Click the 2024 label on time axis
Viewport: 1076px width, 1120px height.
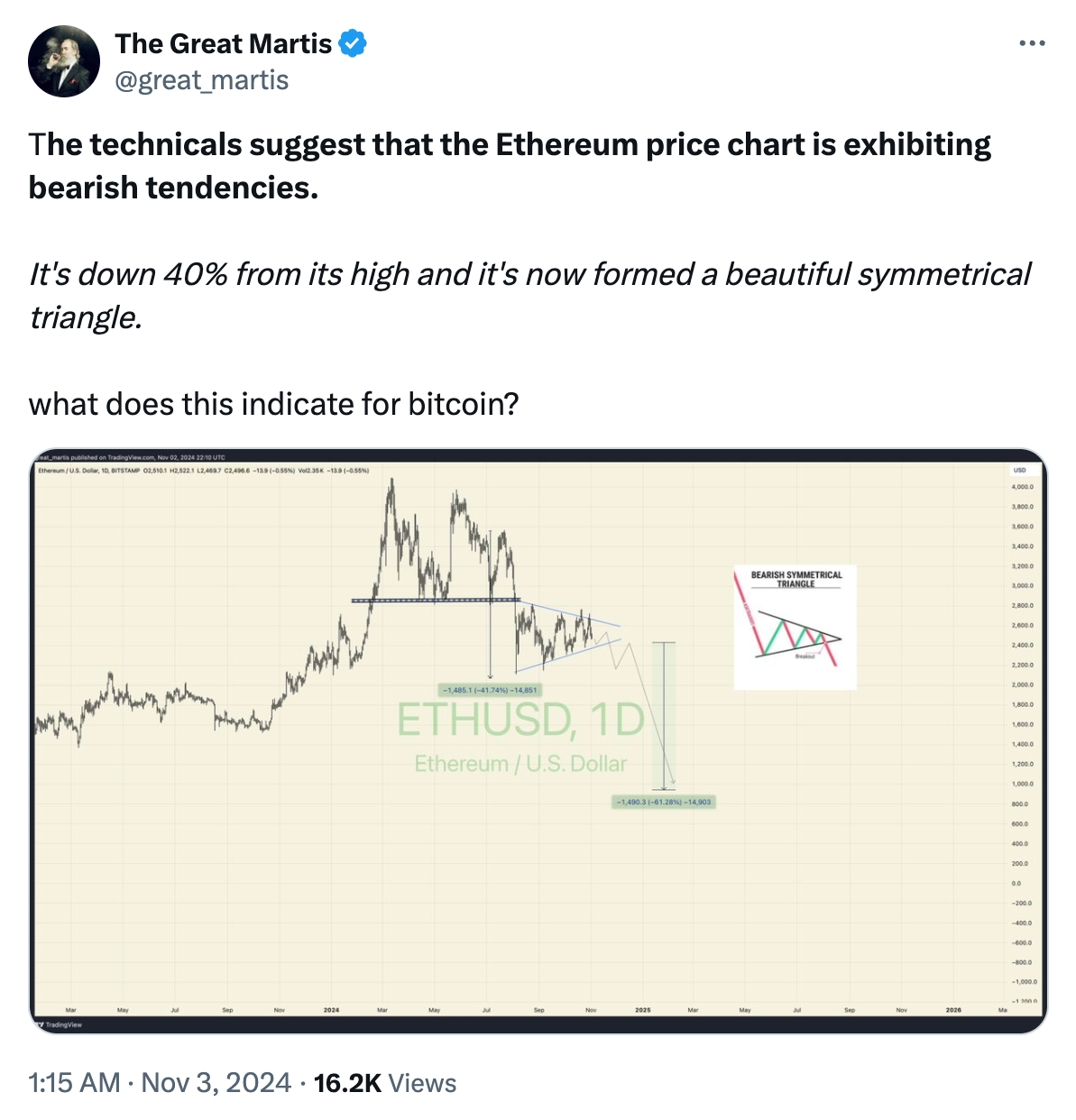click(x=331, y=1010)
